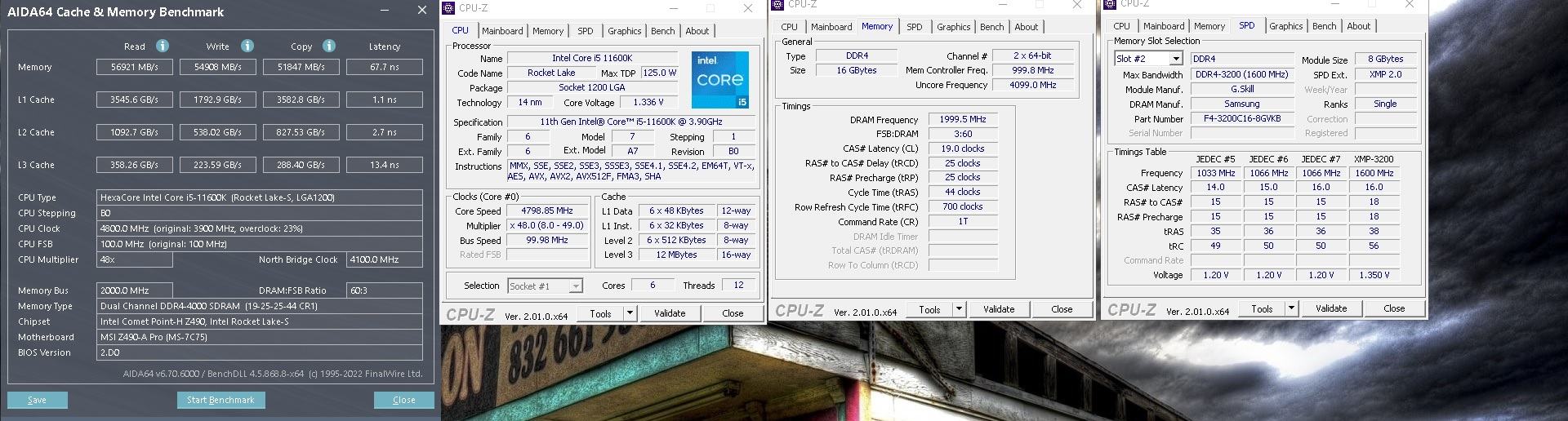Click L1 Cache read value 3545.6 GB/s
The width and height of the screenshot is (1568, 421).
pos(135,100)
